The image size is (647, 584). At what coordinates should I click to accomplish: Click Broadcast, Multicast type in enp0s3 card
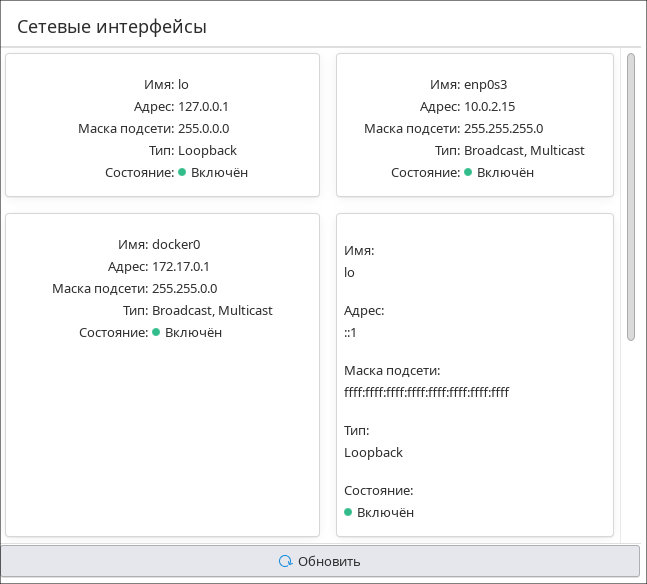point(524,151)
